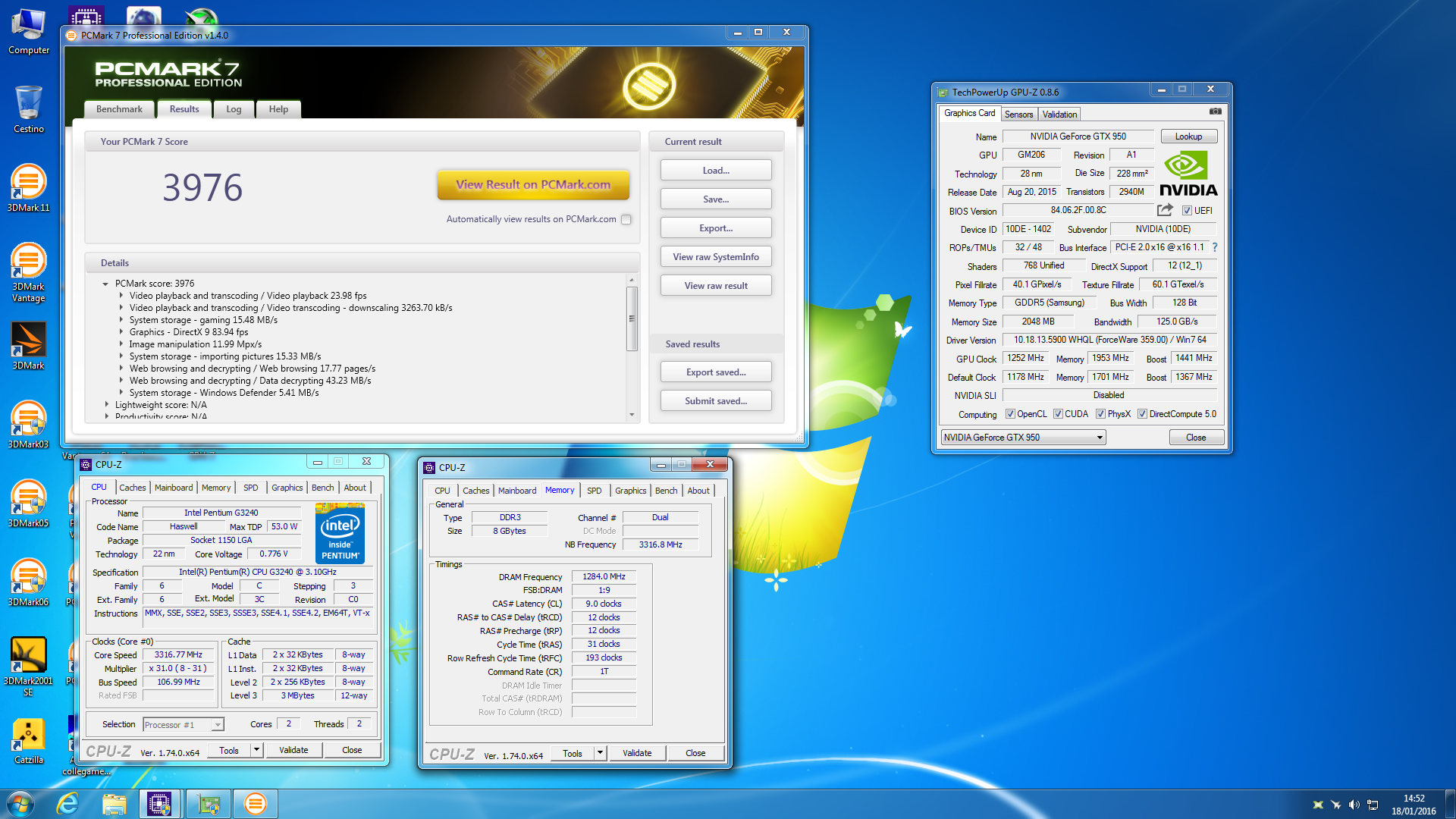Click the Lookup button in GPU-Z
This screenshot has height=819, width=1456.
point(1188,136)
